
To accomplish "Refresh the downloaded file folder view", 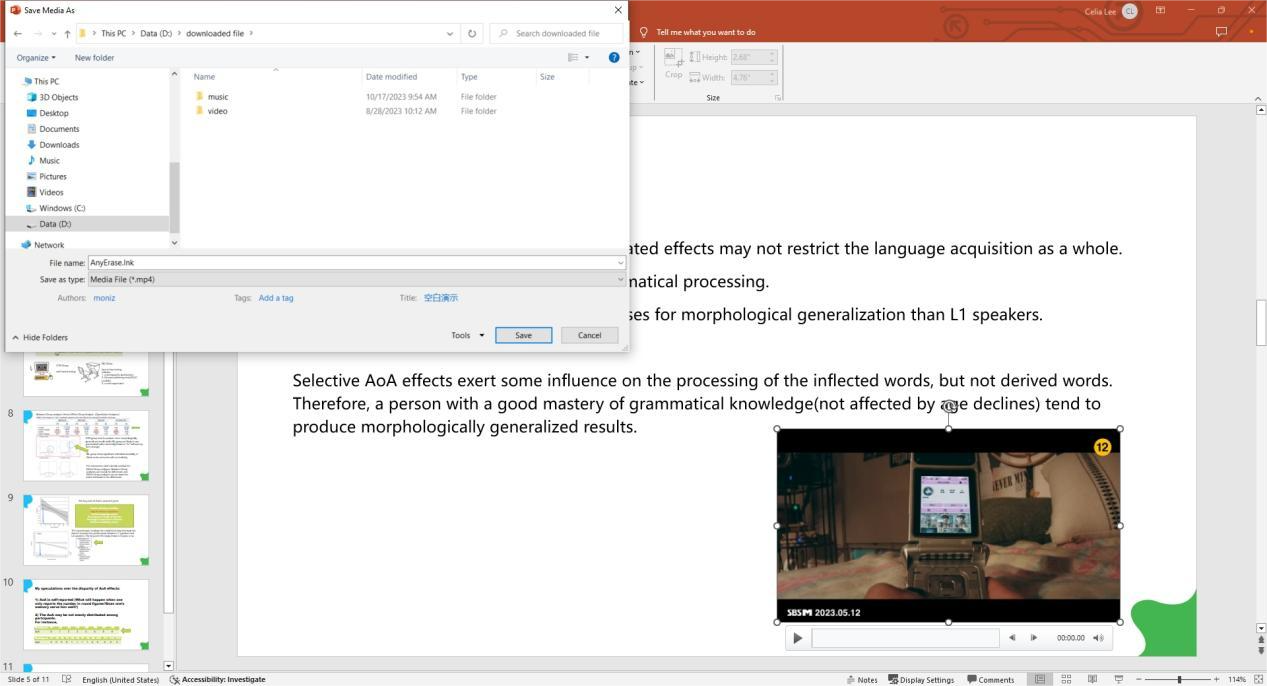I will (471, 33).
